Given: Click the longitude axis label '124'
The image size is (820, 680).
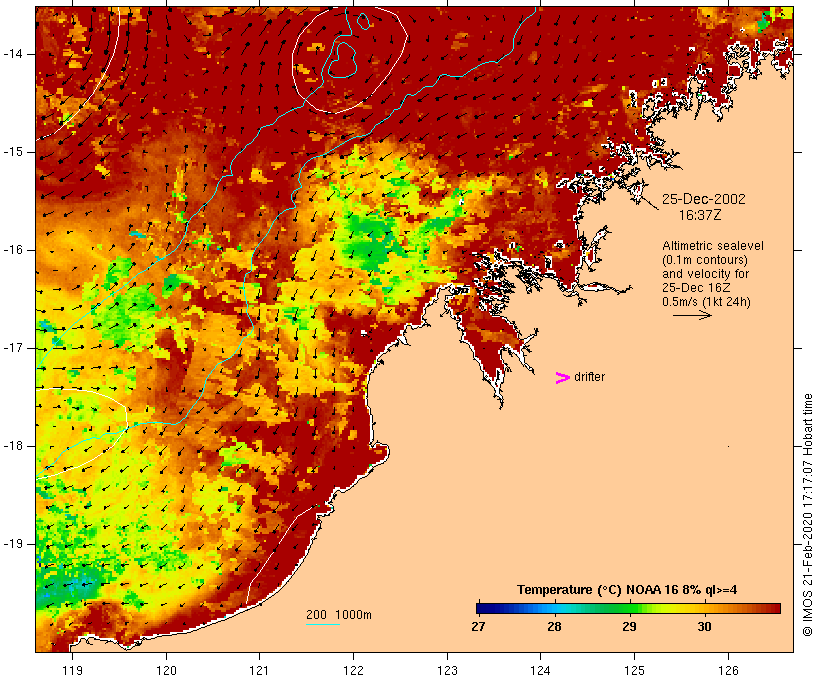Looking at the screenshot, I should (540, 670).
